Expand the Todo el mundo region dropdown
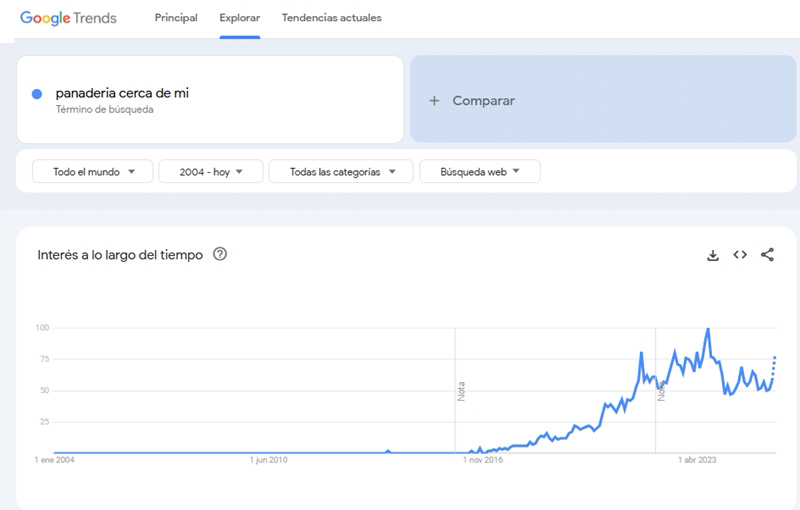The image size is (800, 510). point(92,172)
